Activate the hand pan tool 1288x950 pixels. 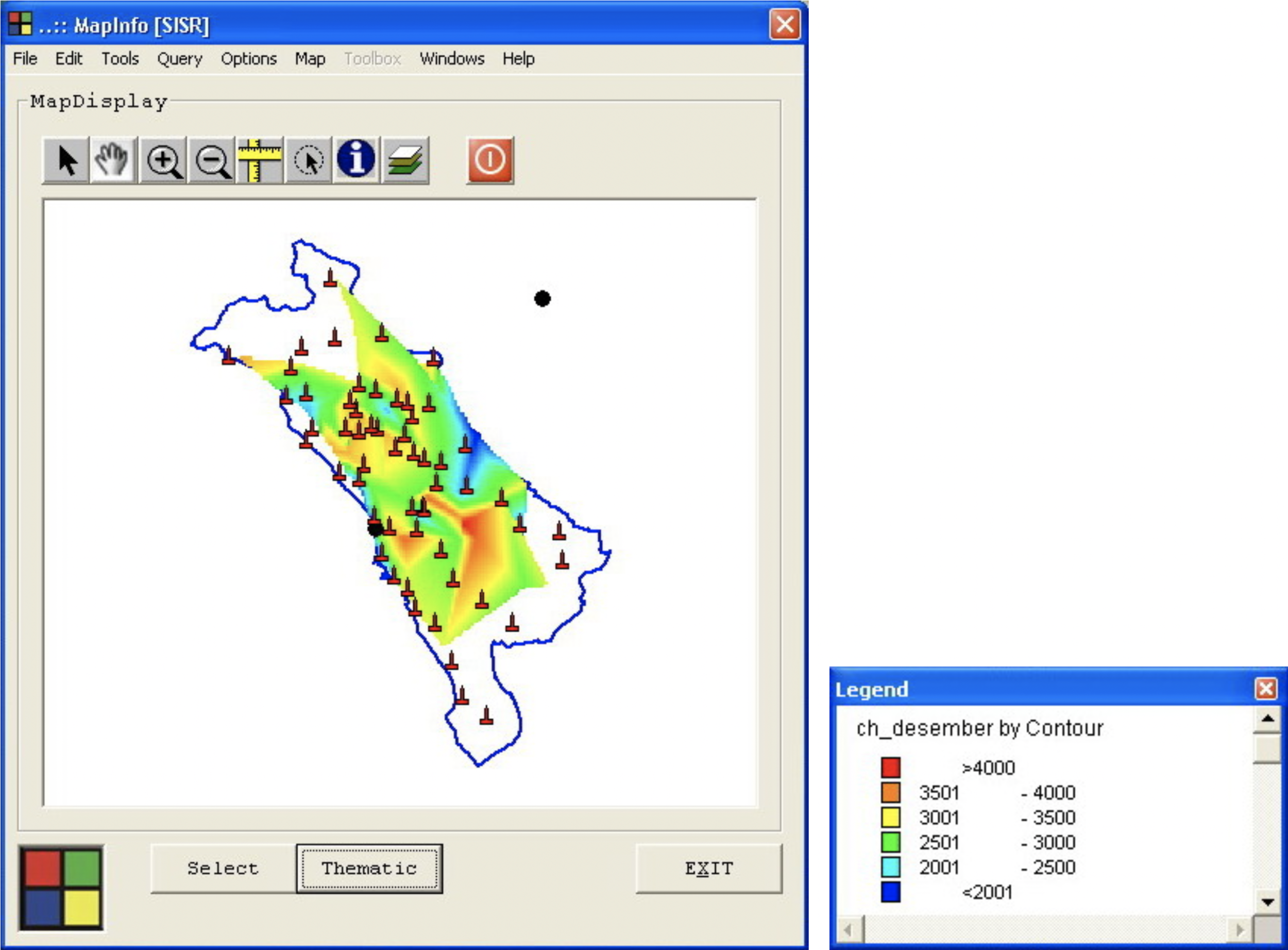pos(113,160)
